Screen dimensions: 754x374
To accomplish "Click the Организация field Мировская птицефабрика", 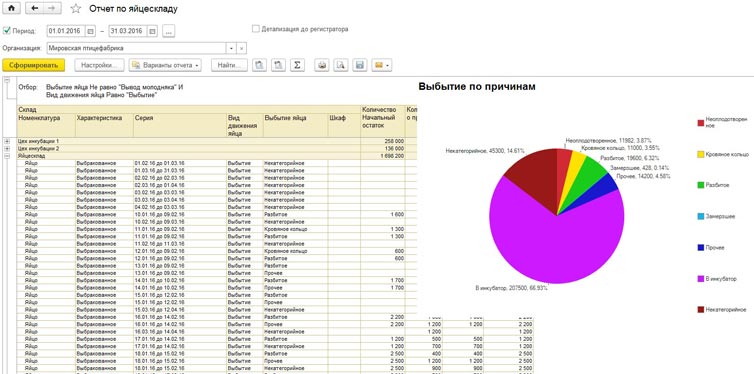I will [x=137, y=48].
